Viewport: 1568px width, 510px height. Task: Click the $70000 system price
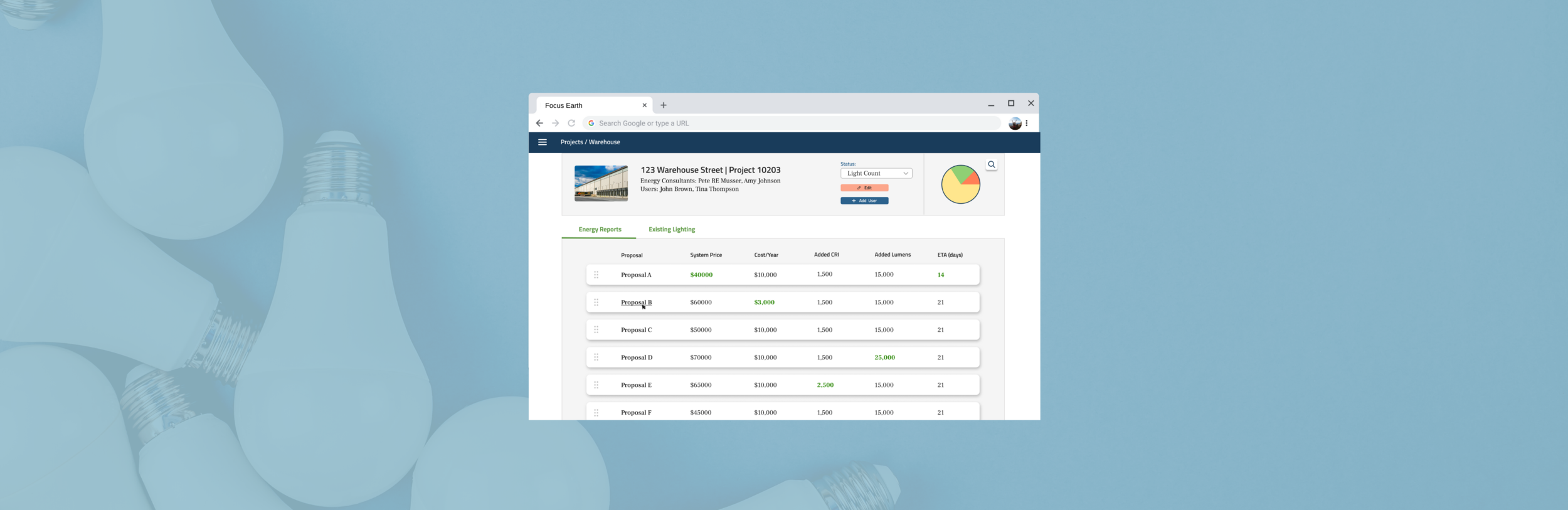click(701, 358)
